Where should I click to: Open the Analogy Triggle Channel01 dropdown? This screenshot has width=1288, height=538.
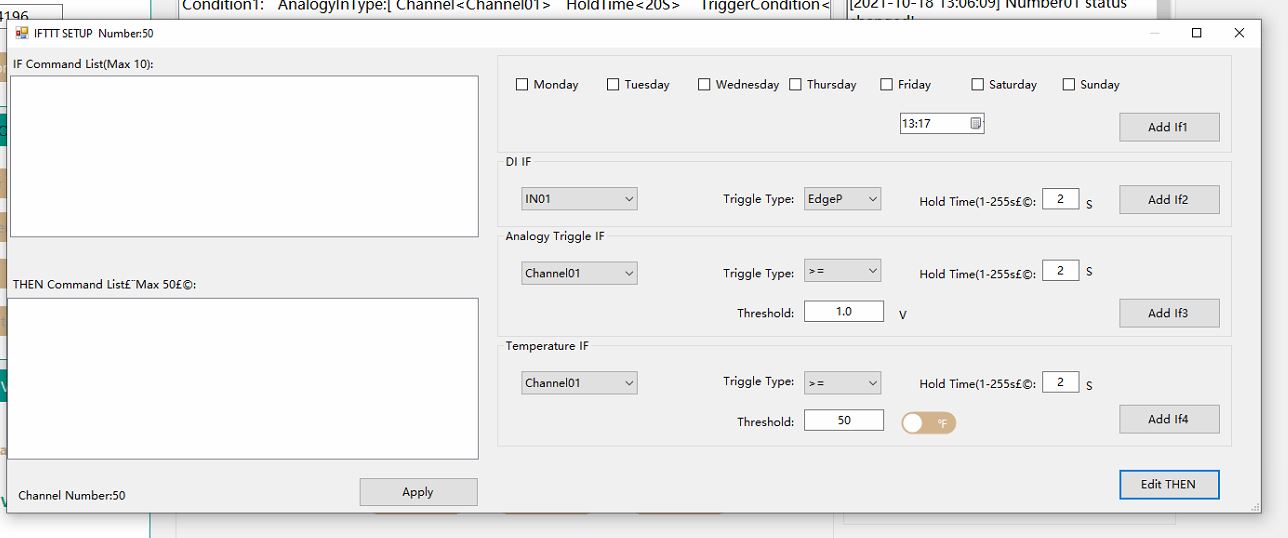579,273
